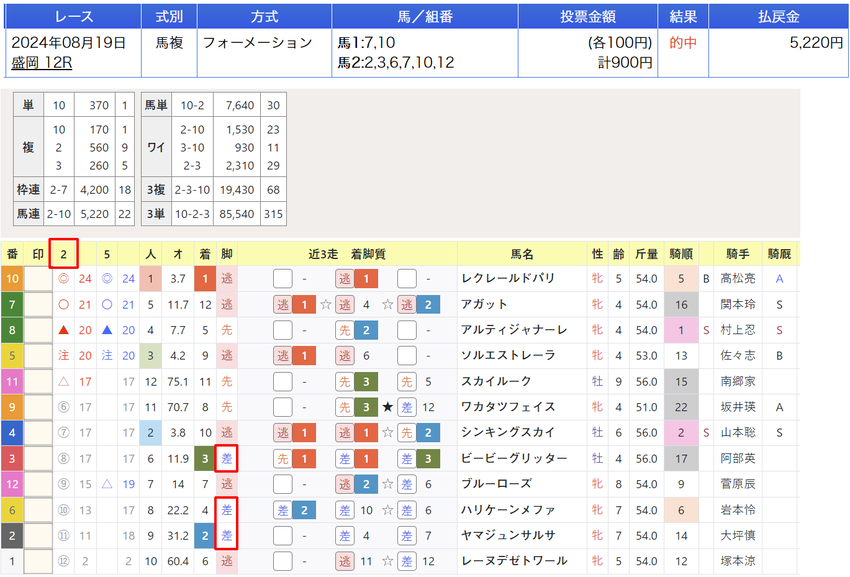The image size is (850, 577).
Task: Click the green number 7 badge
Action: (x=12, y=304)
